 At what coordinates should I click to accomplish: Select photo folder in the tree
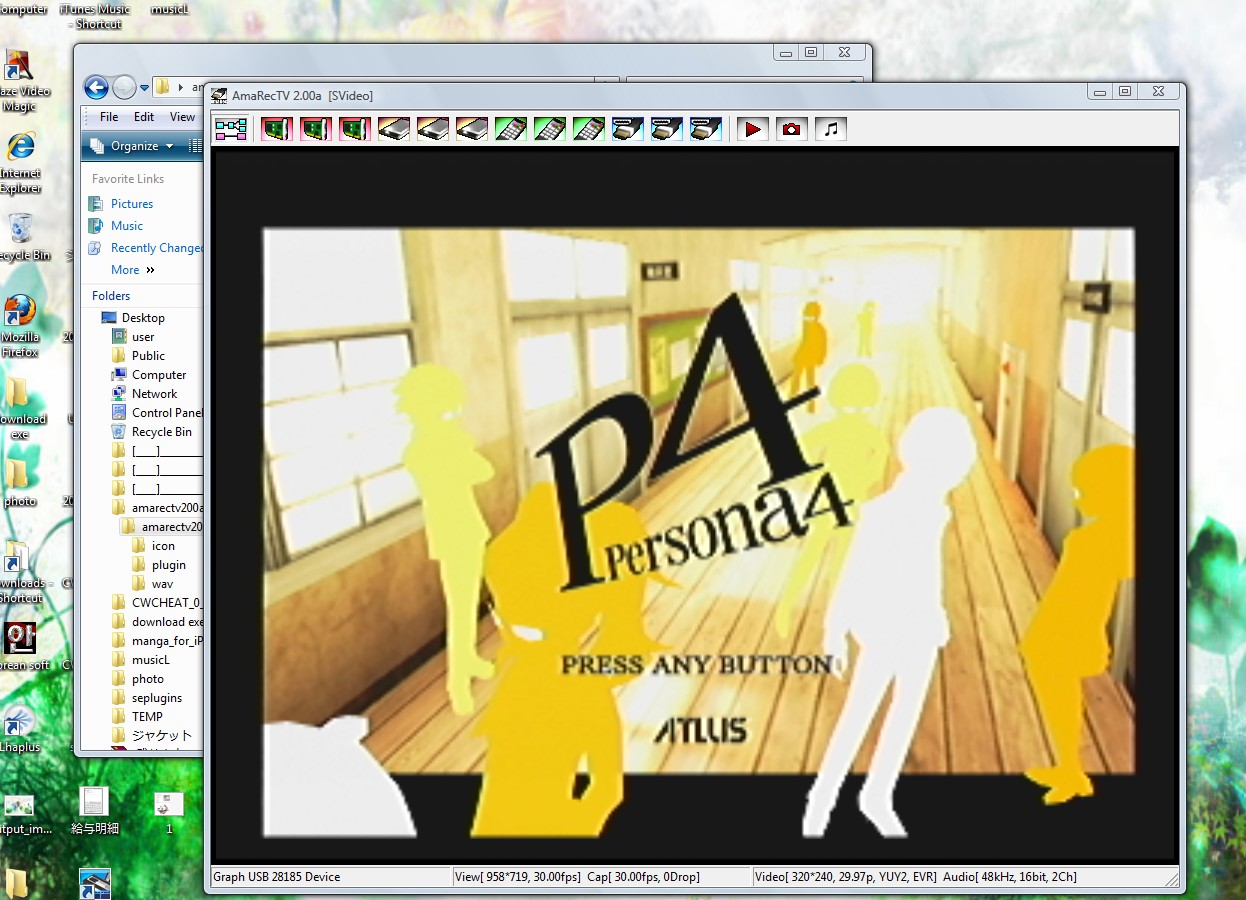pyautogui.click(x=147, y=679)
